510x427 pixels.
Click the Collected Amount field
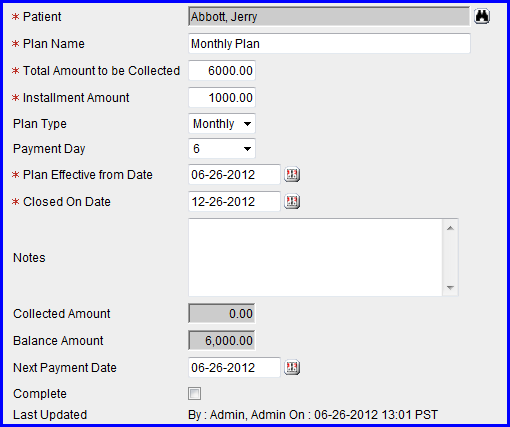pyautogui.click(x=222, y=314)
